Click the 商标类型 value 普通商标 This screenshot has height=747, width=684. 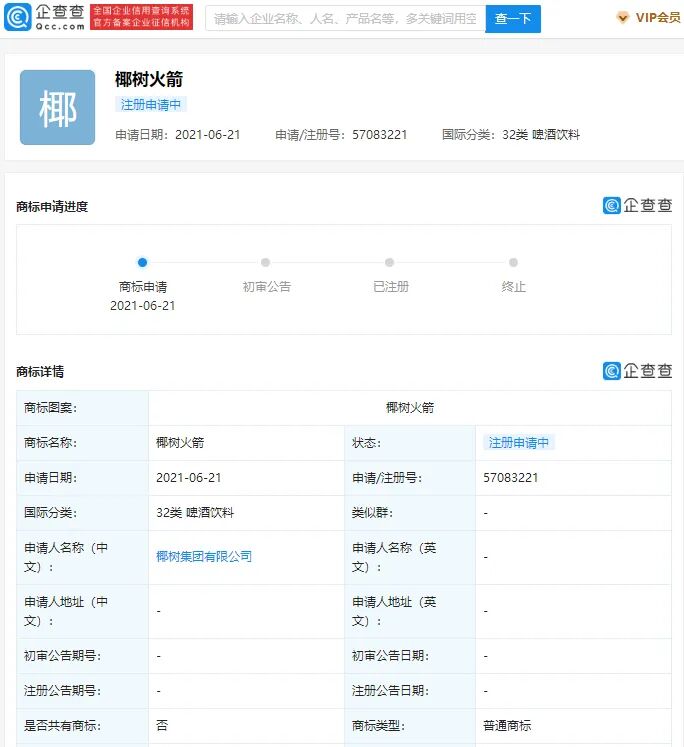click(507, 726)
